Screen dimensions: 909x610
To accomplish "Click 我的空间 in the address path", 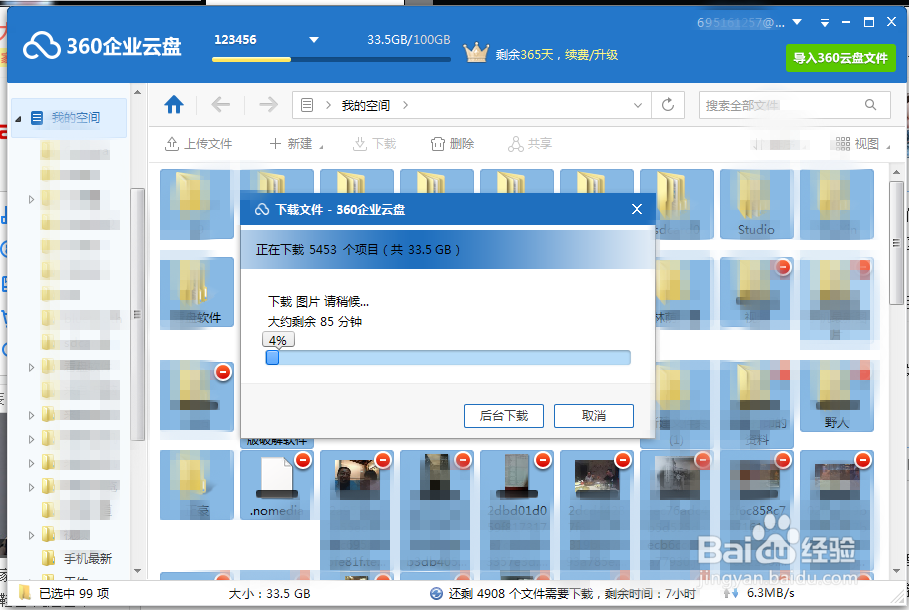I will [365, 106].
